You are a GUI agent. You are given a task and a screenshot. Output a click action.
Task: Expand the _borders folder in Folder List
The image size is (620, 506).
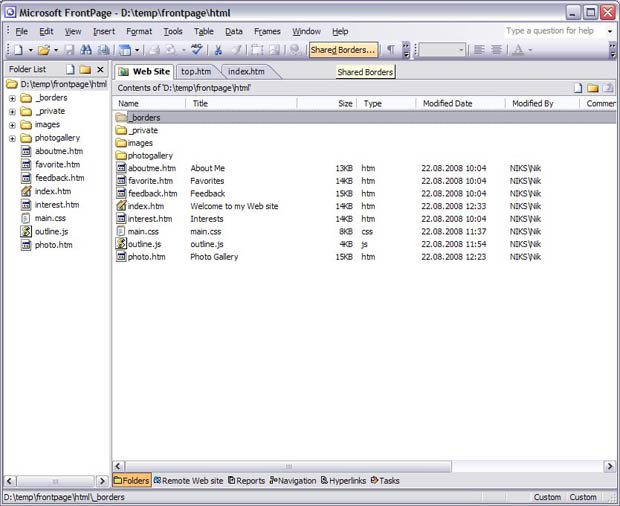12,98
